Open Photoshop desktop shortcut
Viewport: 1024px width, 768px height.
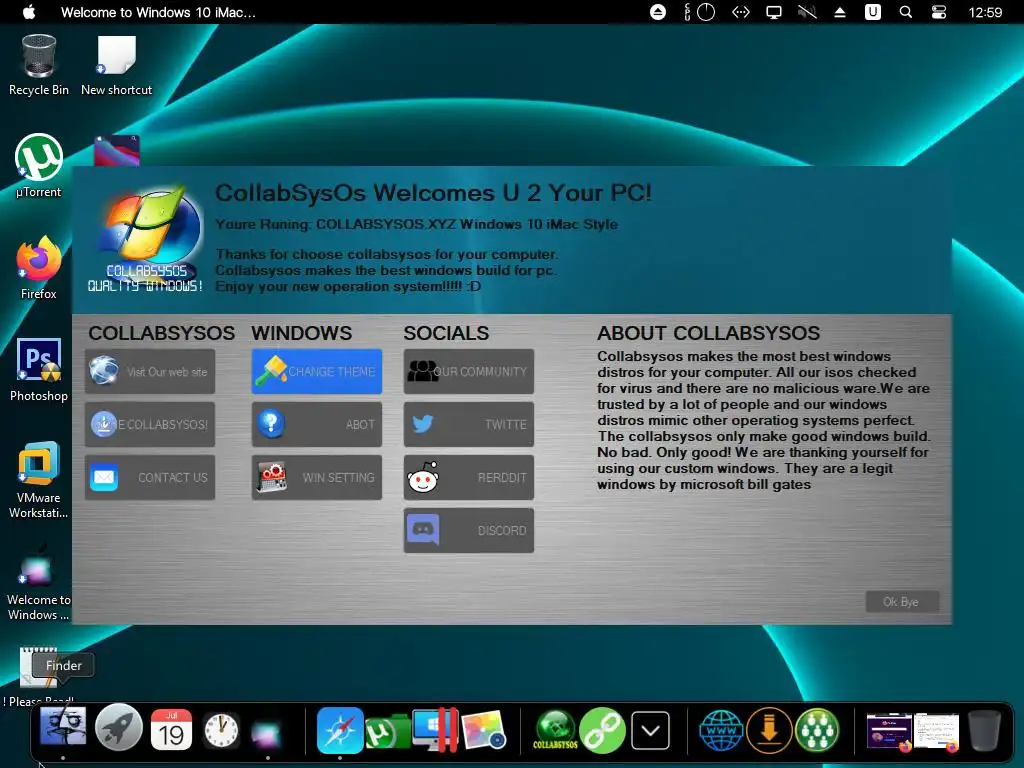(x=39, y=370)
